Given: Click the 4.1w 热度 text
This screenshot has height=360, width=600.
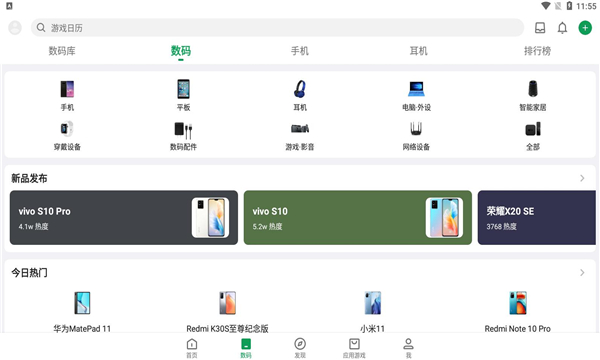Looking at the screenshot, I should [33, 226].
